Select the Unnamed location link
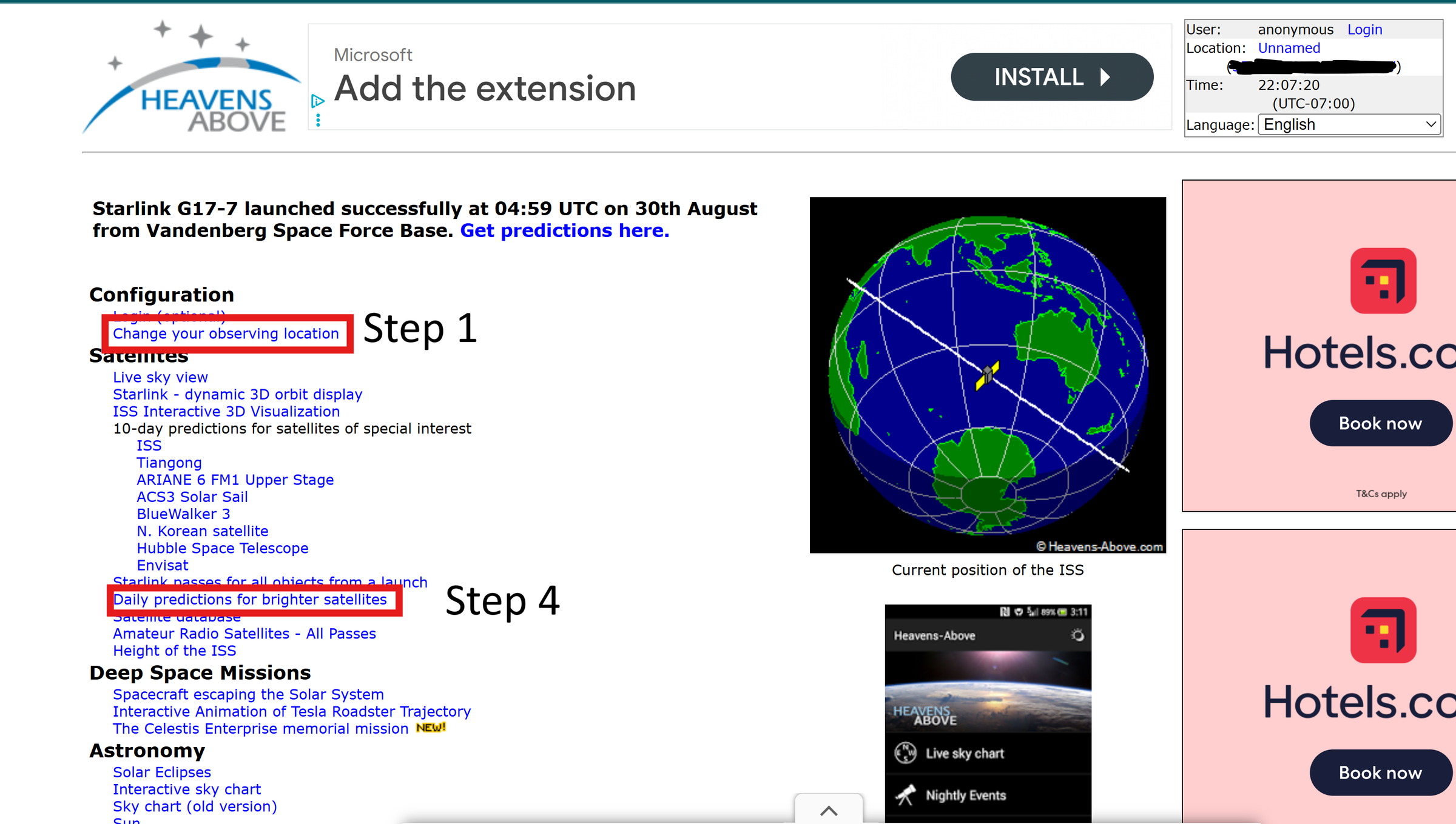 point(1289,48)
